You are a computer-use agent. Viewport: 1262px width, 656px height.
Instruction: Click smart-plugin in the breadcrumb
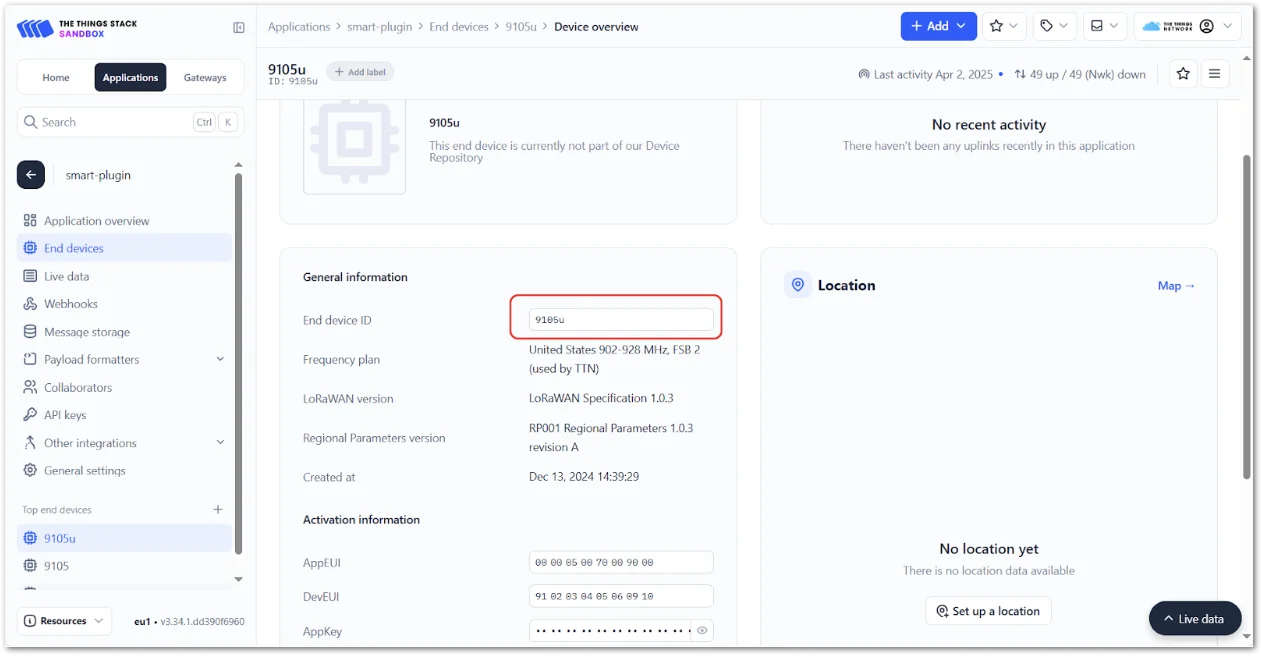tap(379, 27)
